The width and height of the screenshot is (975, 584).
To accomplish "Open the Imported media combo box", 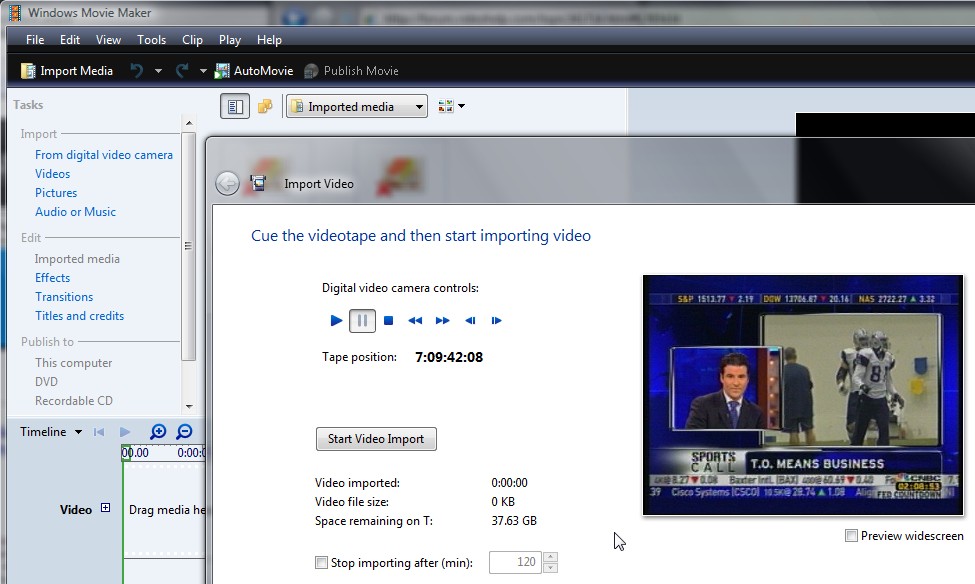I will (357, 106).
